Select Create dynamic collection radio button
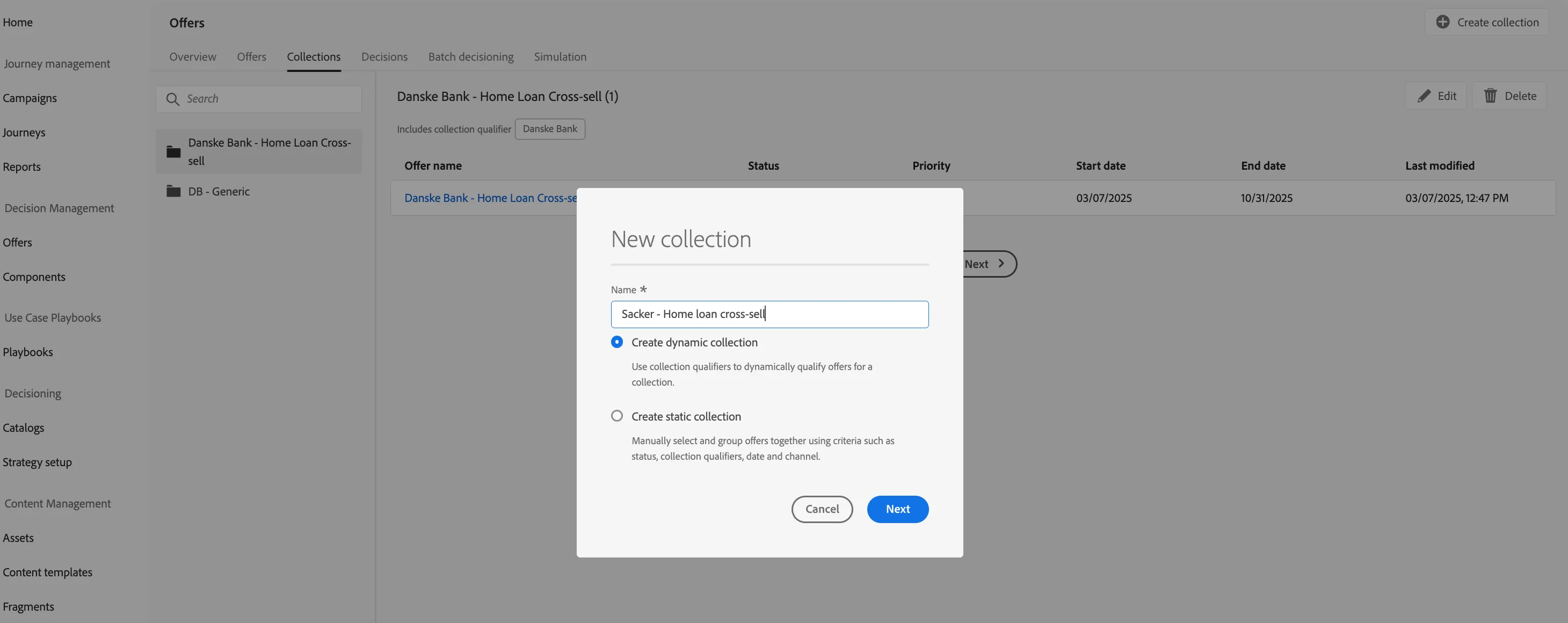Image resolution: width=1568 pixels, height=623 pixels. coord(616,342)
